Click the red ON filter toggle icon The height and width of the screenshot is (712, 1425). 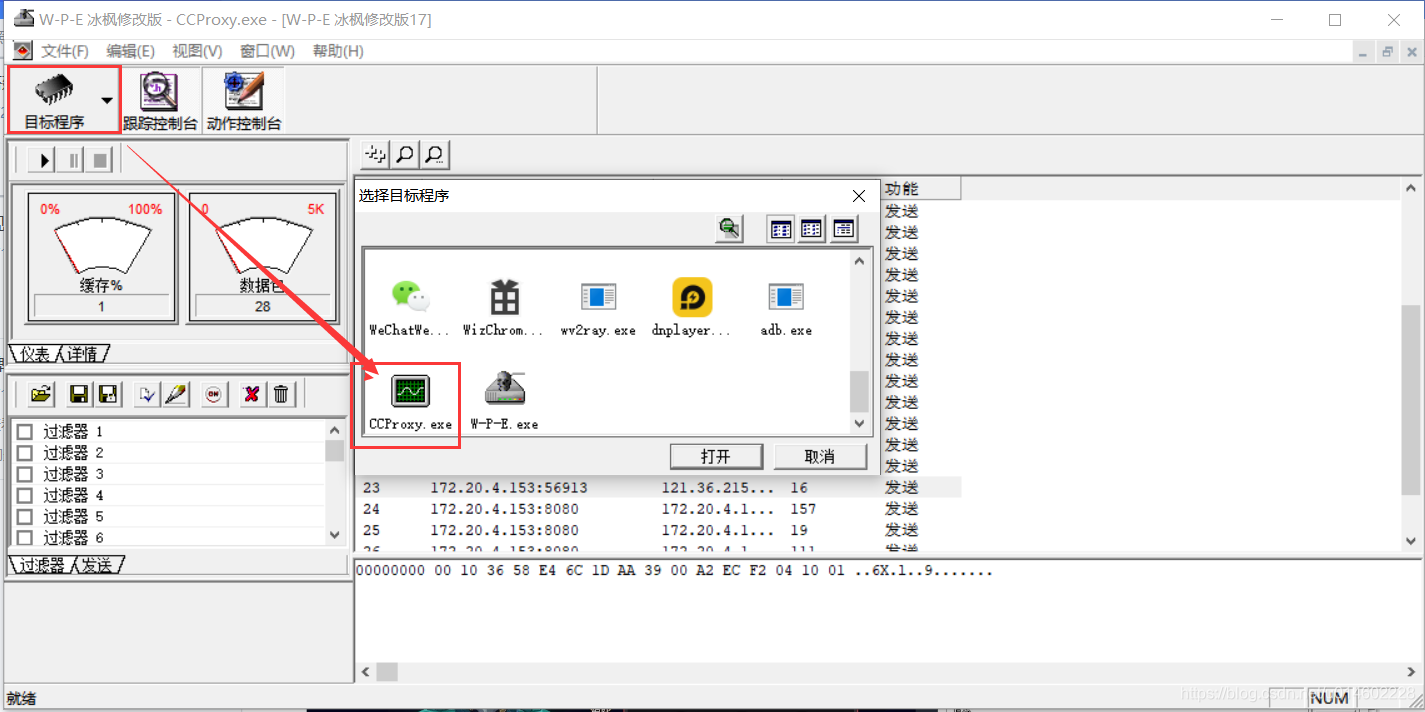coord(213,394)
